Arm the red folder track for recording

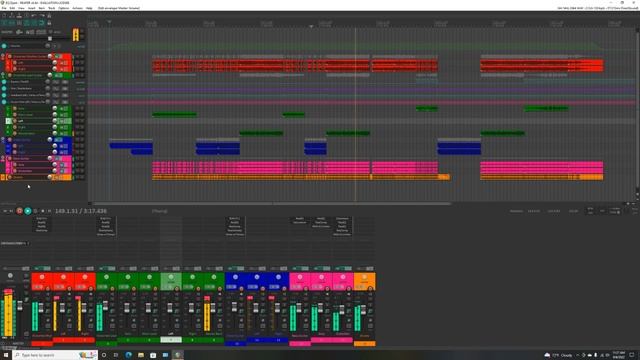(x=9, y=56)
